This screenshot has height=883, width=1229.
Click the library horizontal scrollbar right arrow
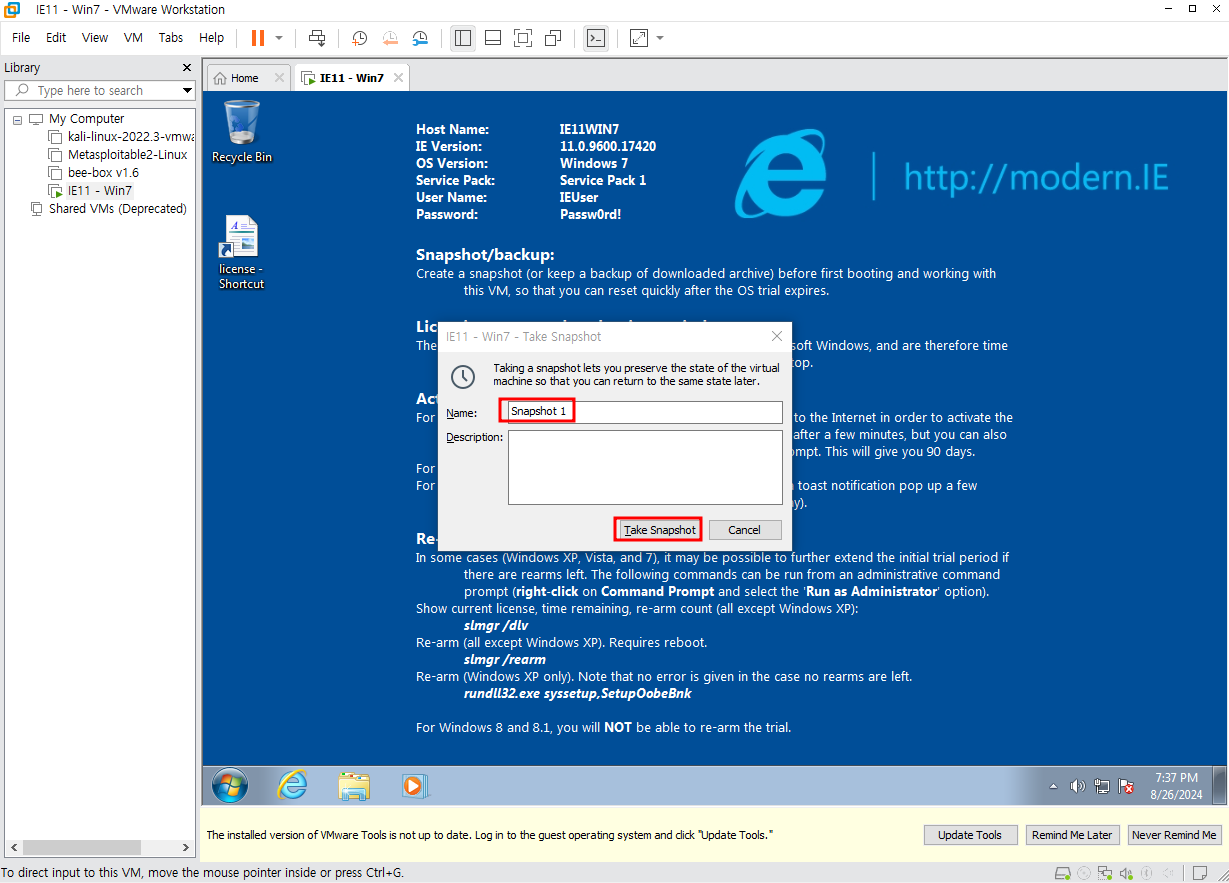coord(185,847)
